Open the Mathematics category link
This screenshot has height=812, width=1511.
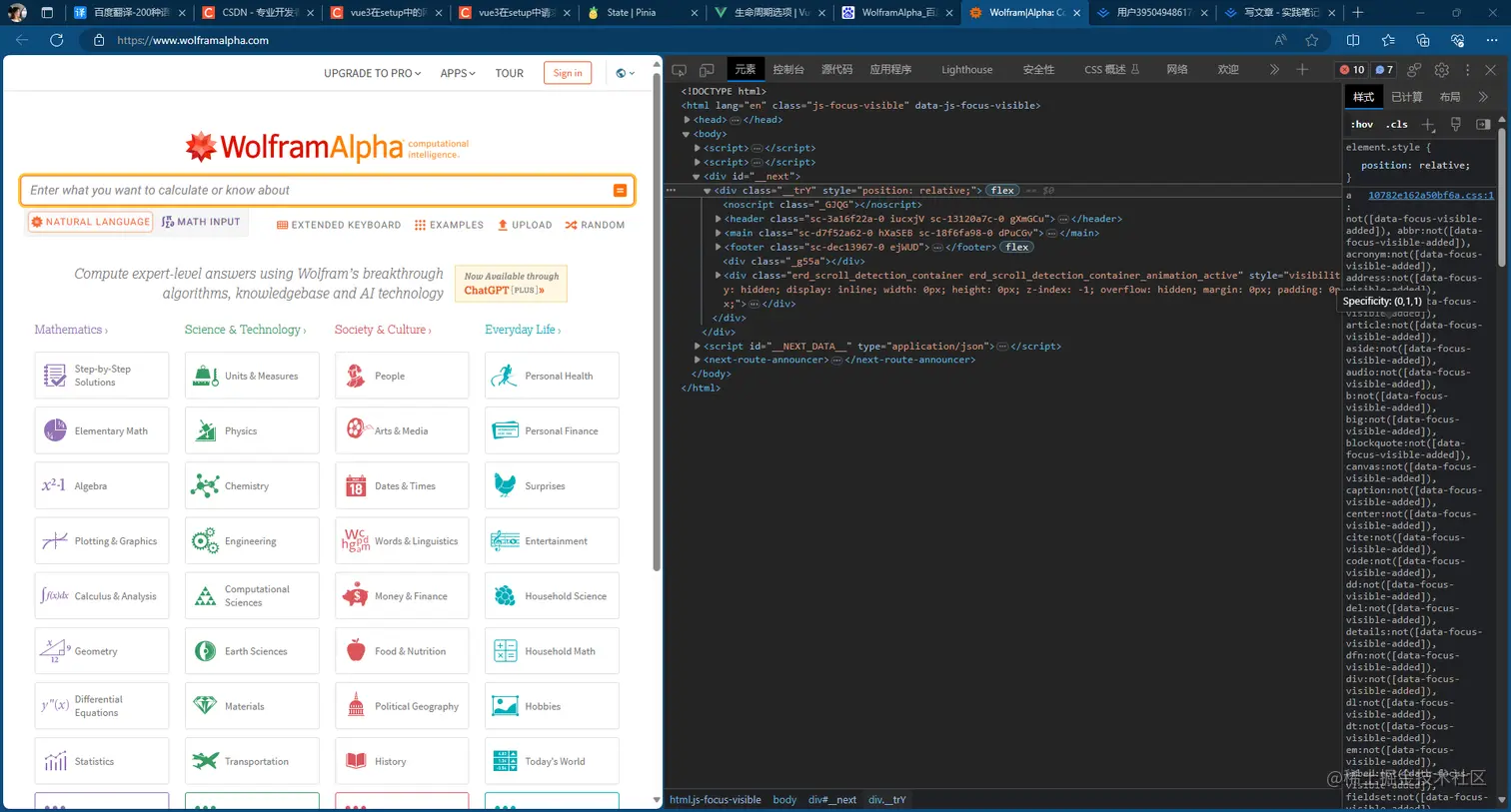coord(71,330)
